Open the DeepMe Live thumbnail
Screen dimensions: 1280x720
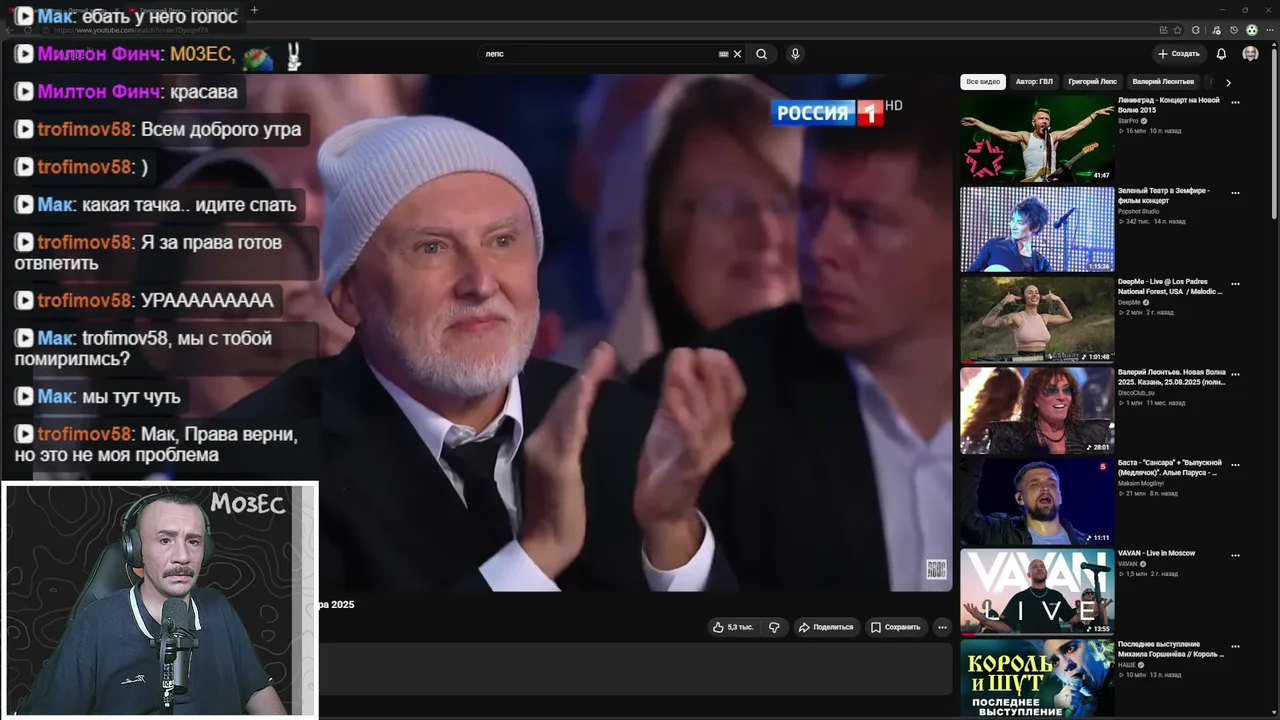pyautogui.click(x=1037, y=320)
